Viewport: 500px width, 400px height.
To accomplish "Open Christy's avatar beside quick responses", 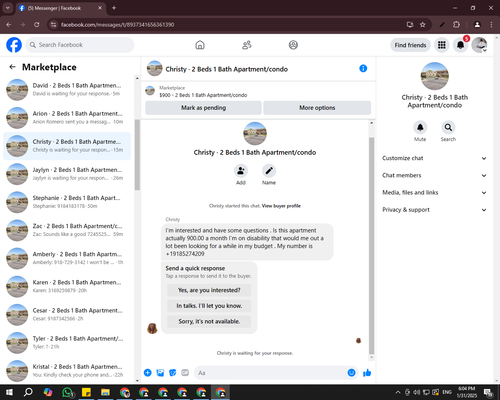I will (152, 328).
